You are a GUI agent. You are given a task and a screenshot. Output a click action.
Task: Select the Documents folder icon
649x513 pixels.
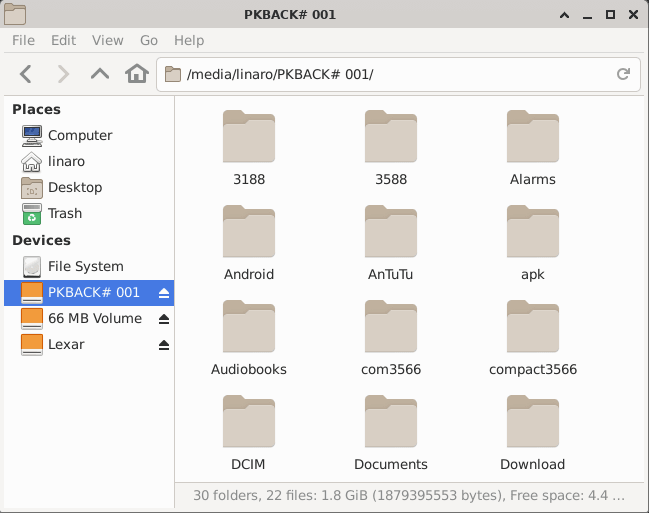coord(391,421)
